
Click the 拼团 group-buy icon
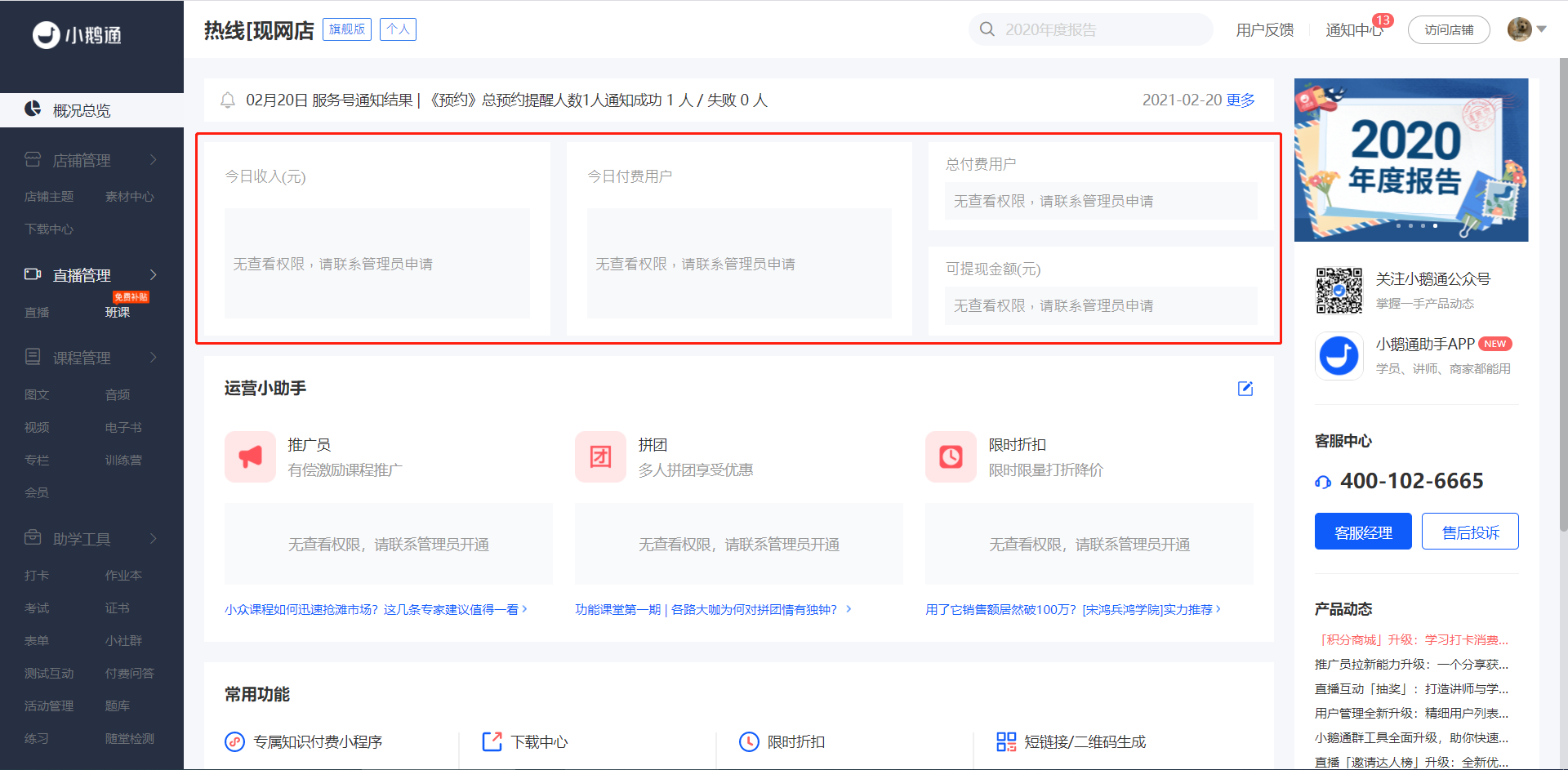click(x=600, y=457)
